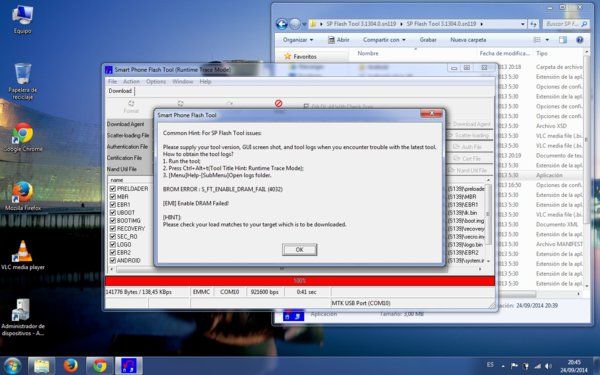Image resolution: width=600 pixels, height=375 pixels.
Task: Click the Tipo column header in Explorer
Action: (541, 54)
